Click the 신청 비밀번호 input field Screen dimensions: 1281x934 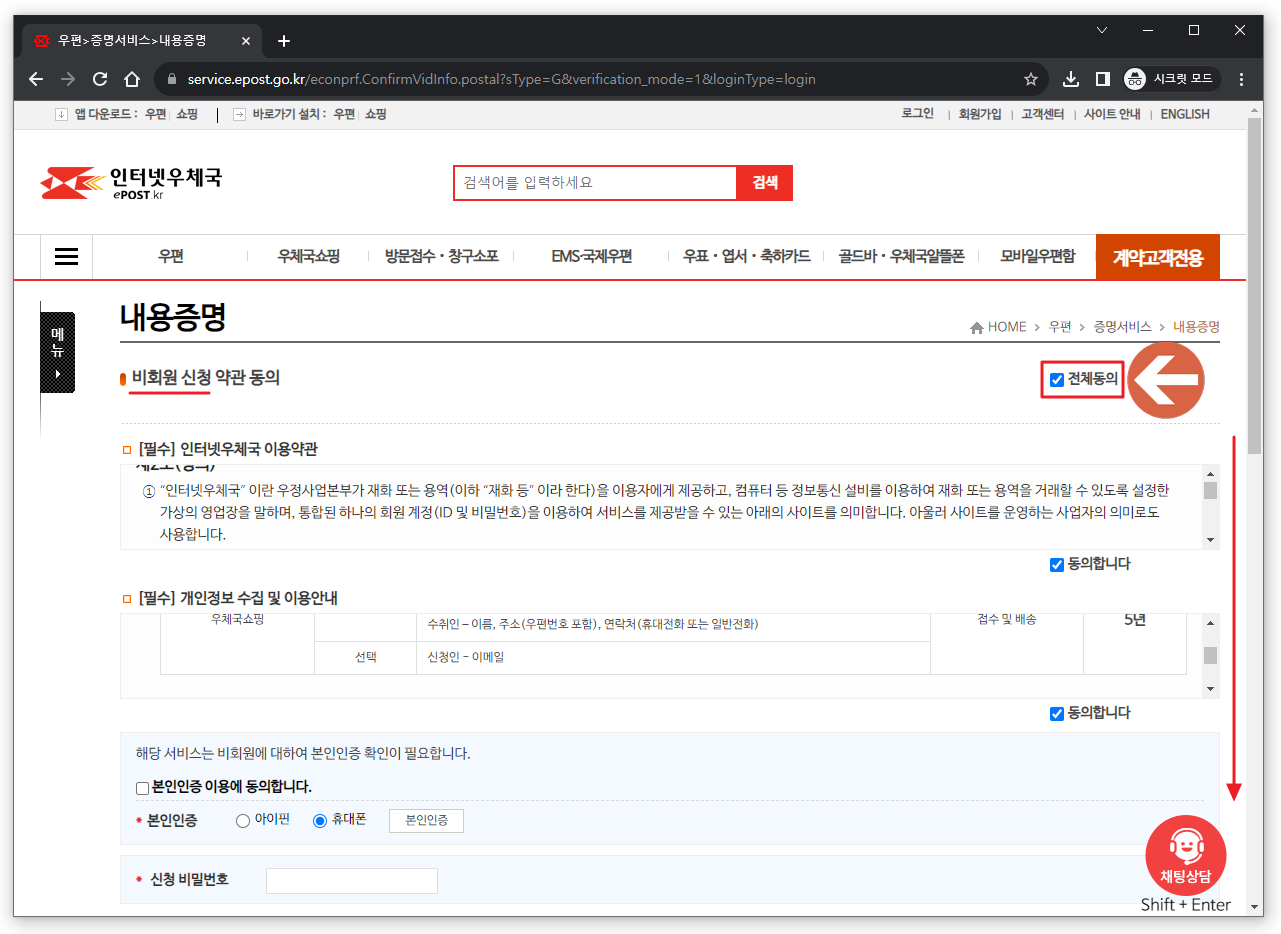[x=352, y=881]
